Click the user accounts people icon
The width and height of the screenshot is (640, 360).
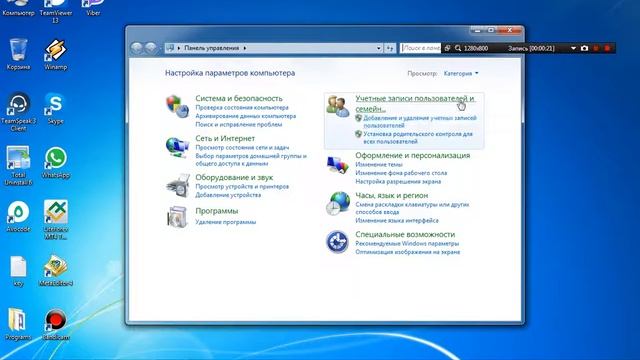338,106
